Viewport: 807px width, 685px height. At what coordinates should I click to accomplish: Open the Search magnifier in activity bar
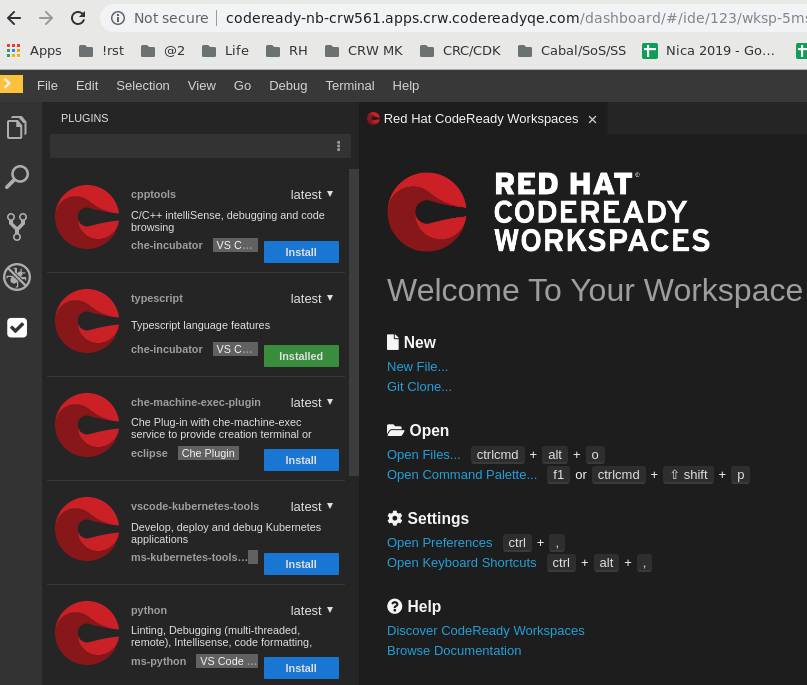click(x=16, y=177)
